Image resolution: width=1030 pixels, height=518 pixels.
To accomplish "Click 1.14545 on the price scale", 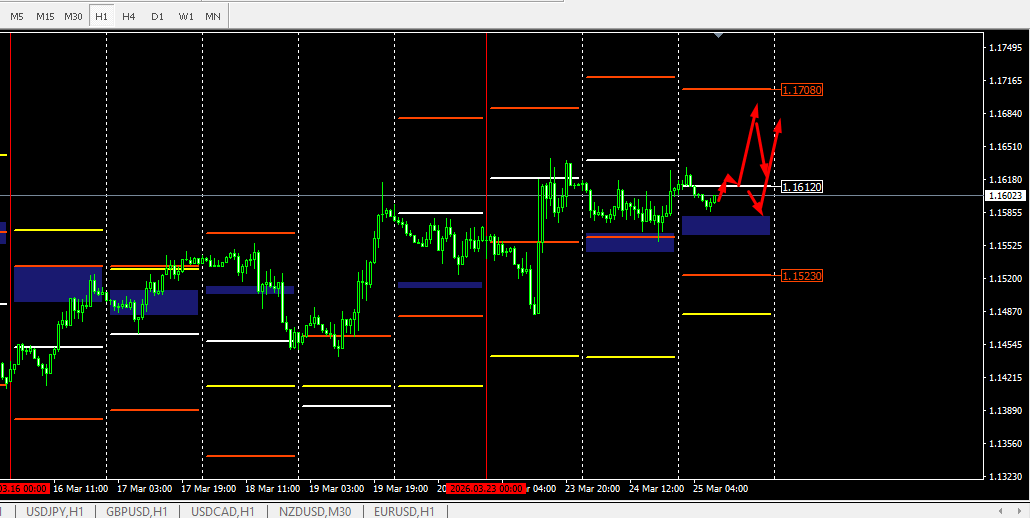I will [1006, 345].
